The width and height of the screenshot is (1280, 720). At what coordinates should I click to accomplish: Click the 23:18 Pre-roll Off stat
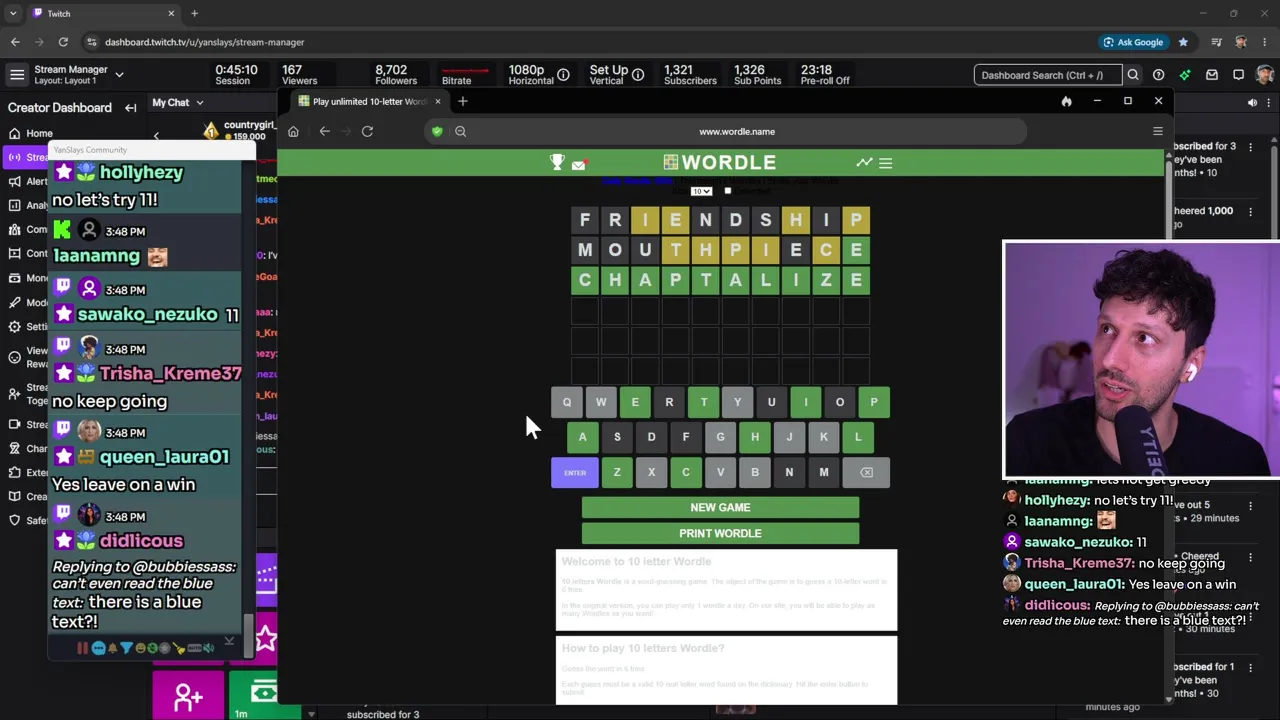[825, 75]
